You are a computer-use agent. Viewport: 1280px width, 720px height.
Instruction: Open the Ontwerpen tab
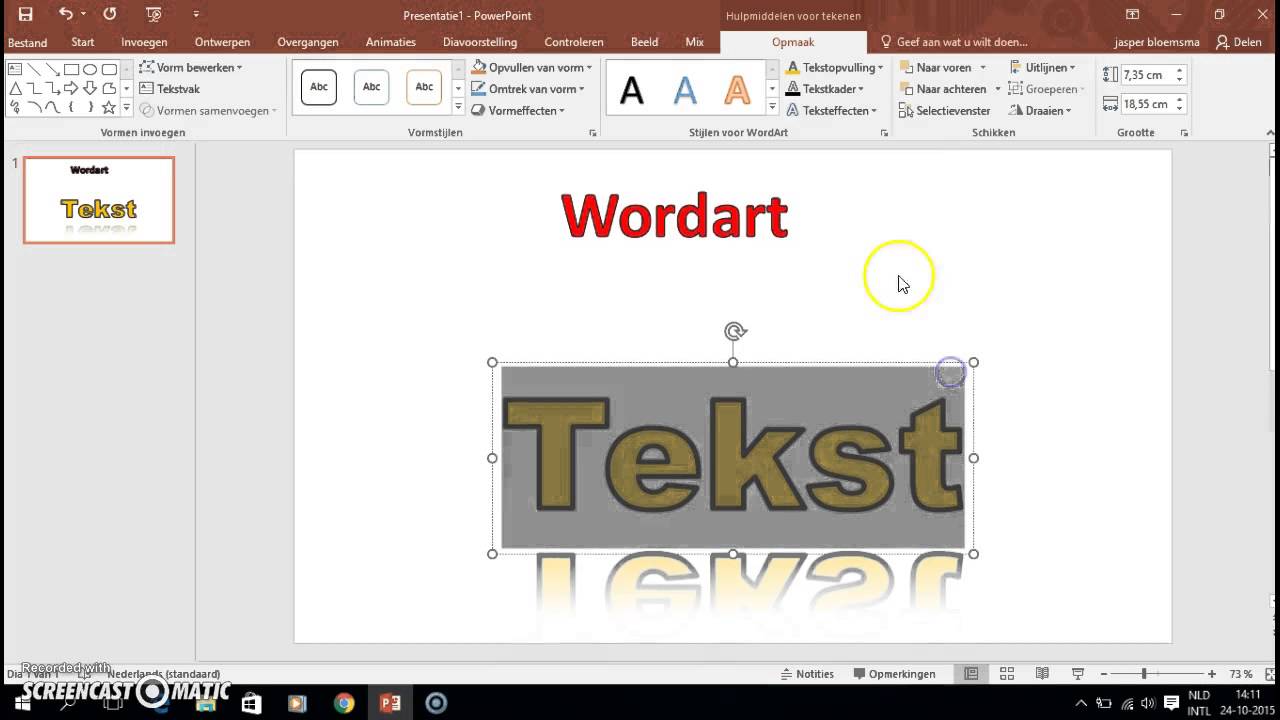click(222, 42)
